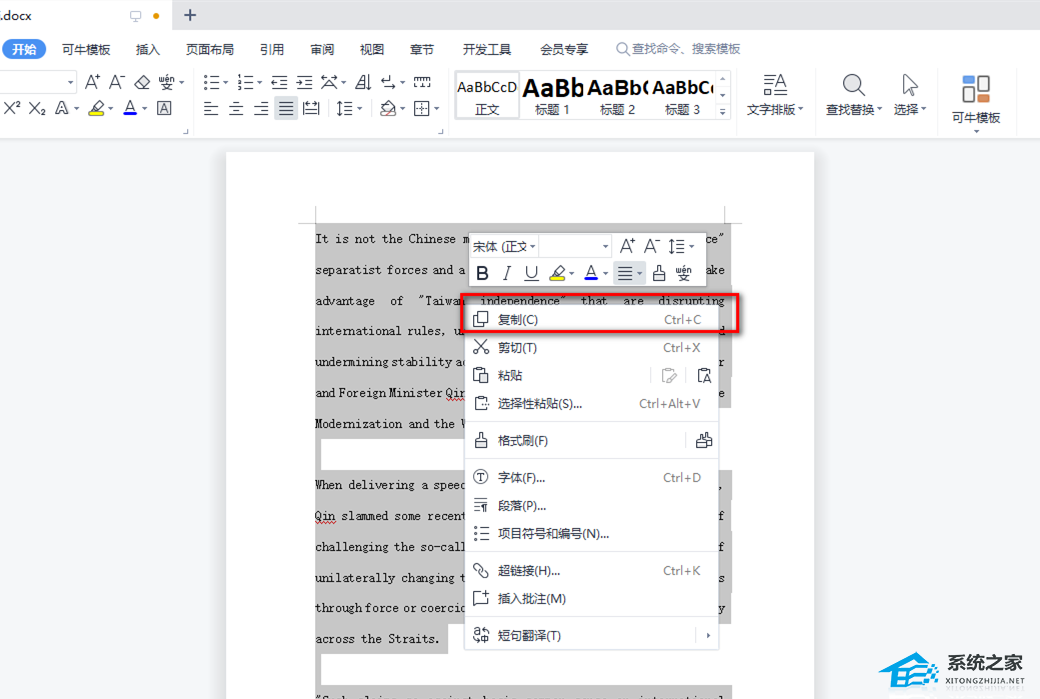Click the center align icon in ribbon
The height and width of the screenshot is (699, 1040).
(236, 109)
